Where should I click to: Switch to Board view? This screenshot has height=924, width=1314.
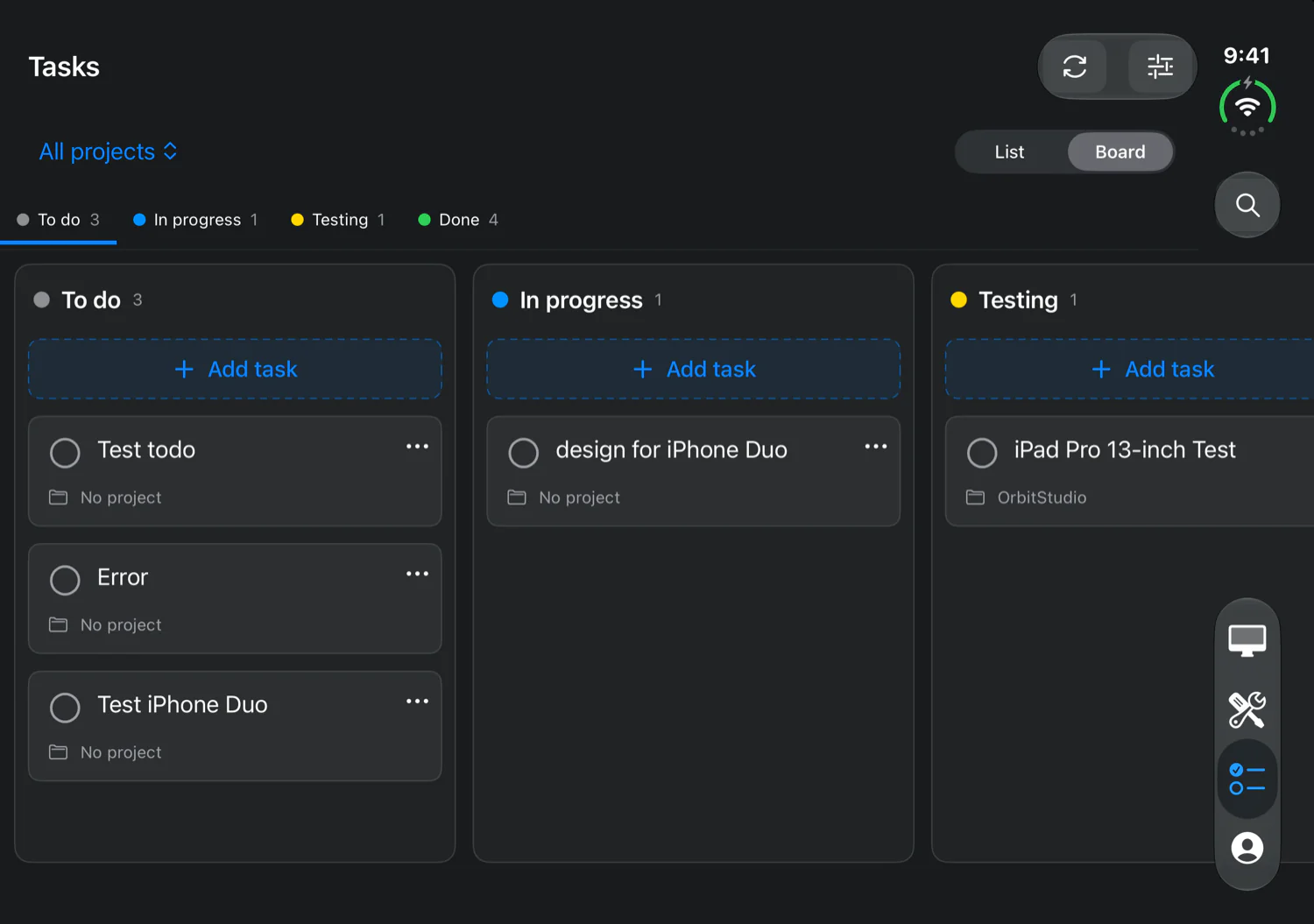[1120, 152]
